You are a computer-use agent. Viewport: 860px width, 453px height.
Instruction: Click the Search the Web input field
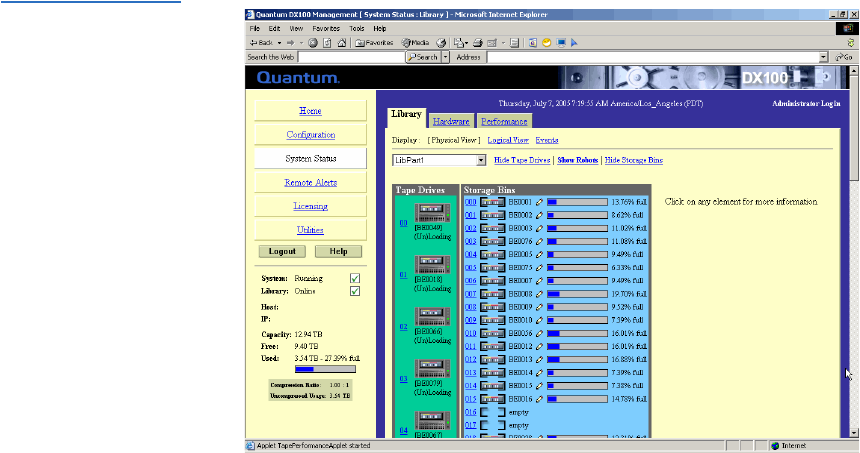click(x=350, y=57)
